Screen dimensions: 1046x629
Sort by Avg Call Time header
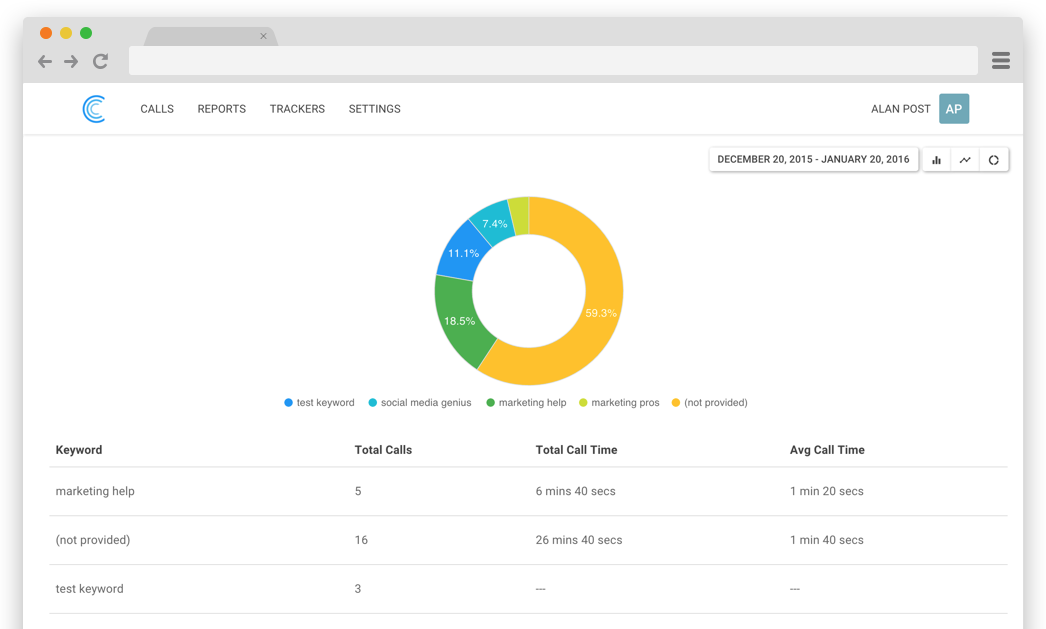[827, 450]
